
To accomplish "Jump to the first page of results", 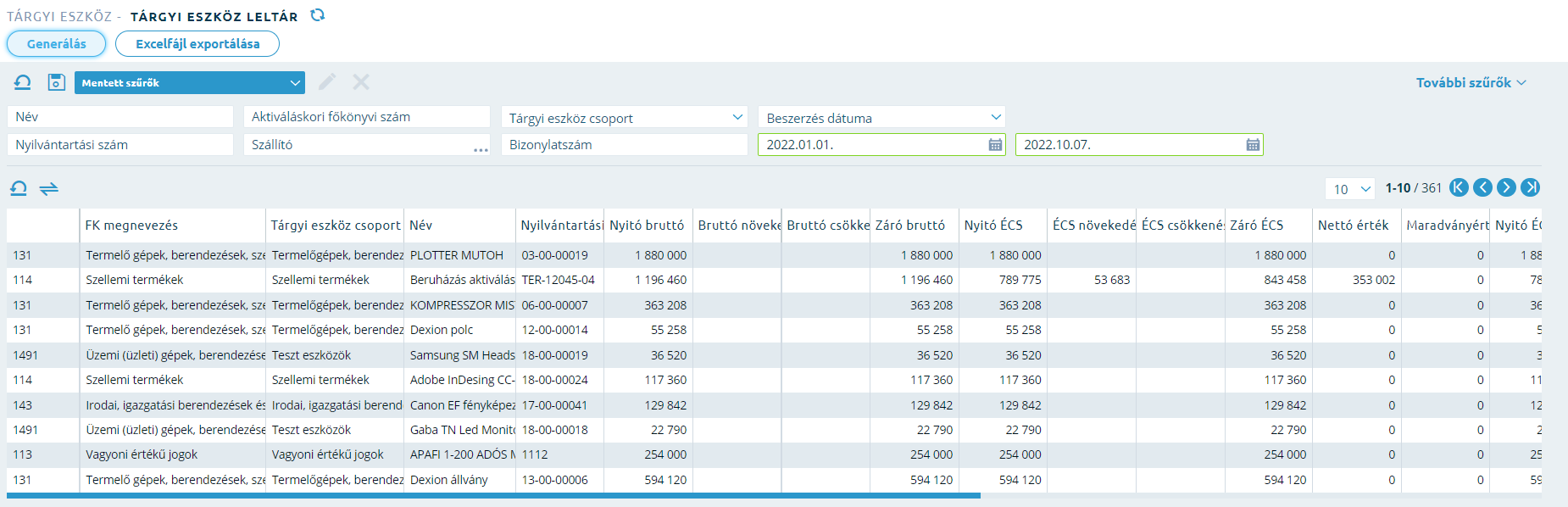I will 1459,187.
